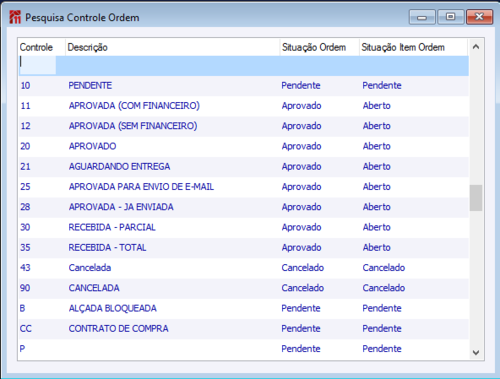The width and height of the screenshot is (500, 379).
Task: Select controle code 20
Action: click(25, 146)
